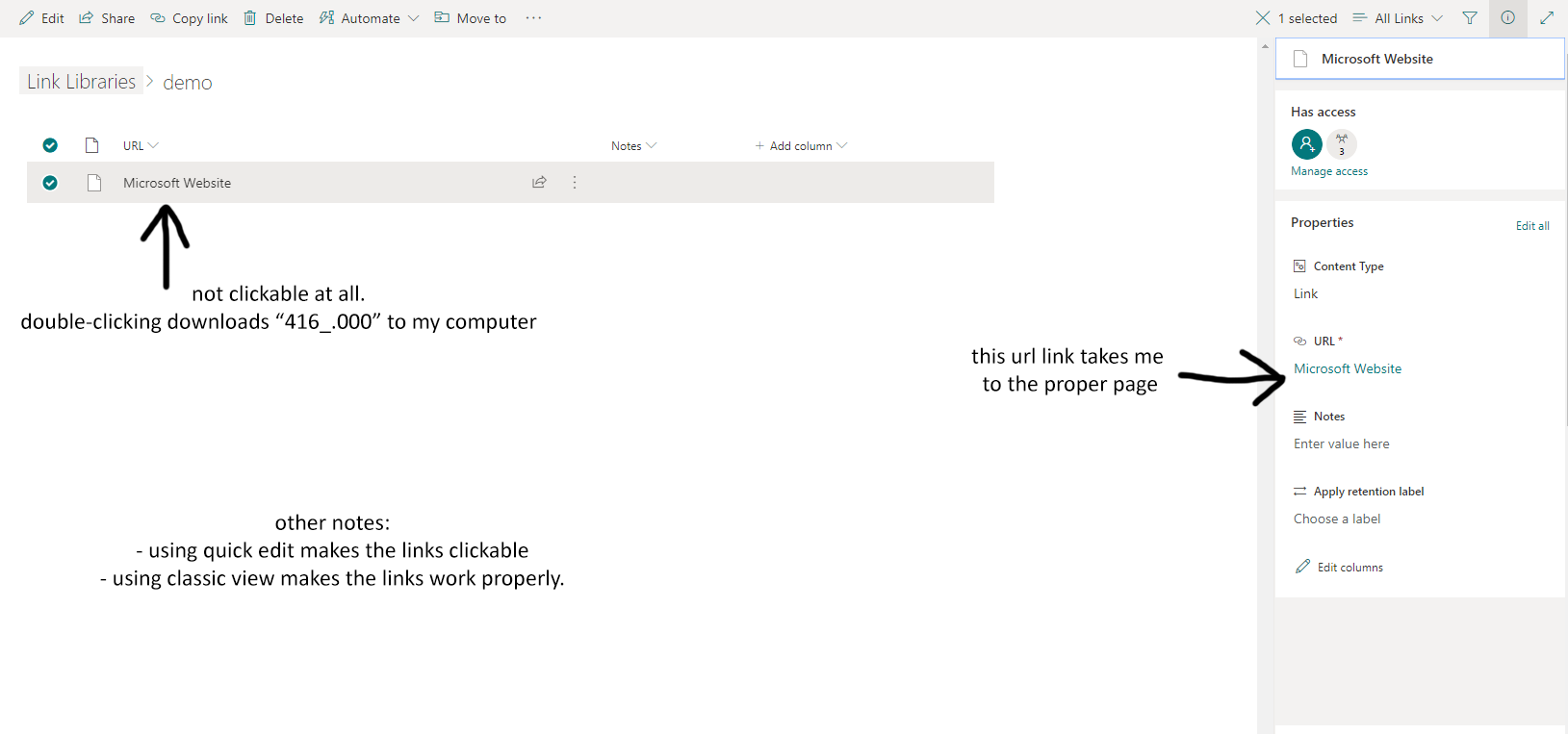Clear selection with the X icon
1568x734 pixels.
(x=1263, y=18)
